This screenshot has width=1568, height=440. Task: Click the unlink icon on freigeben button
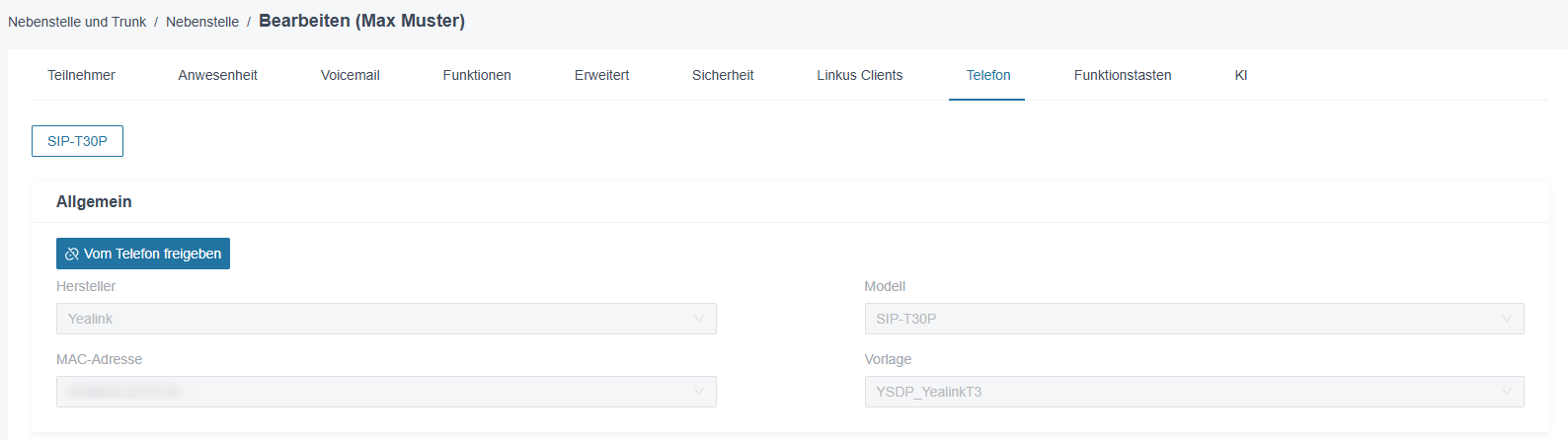click(72, 254)
